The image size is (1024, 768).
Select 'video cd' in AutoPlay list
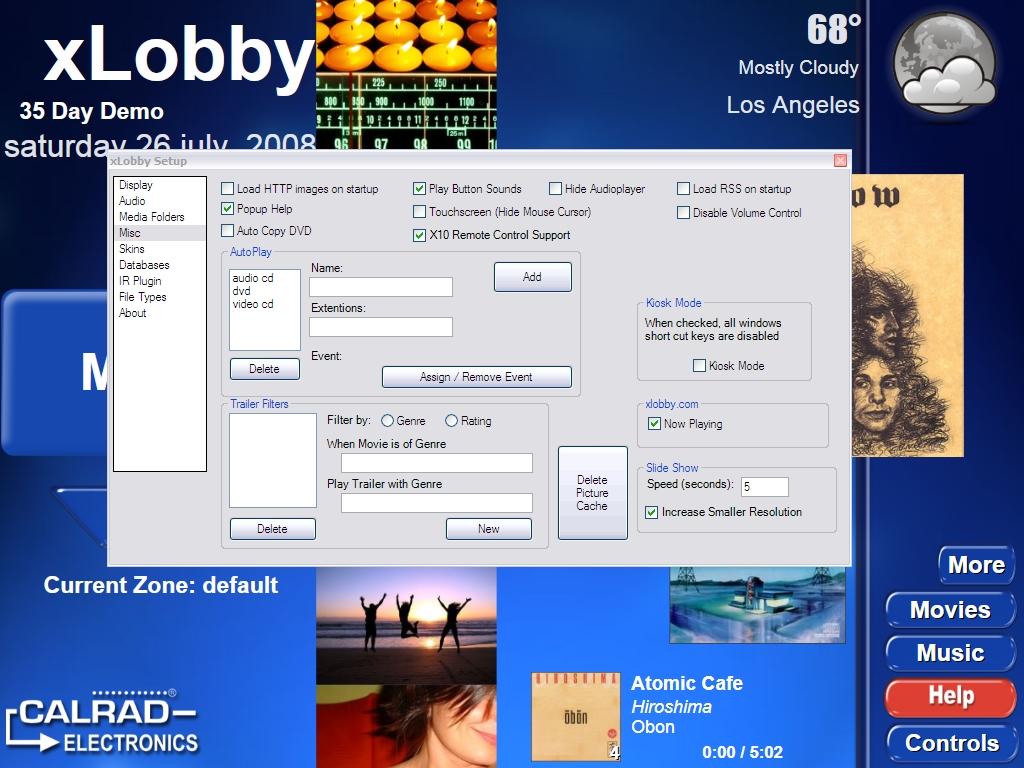[253, 304]
